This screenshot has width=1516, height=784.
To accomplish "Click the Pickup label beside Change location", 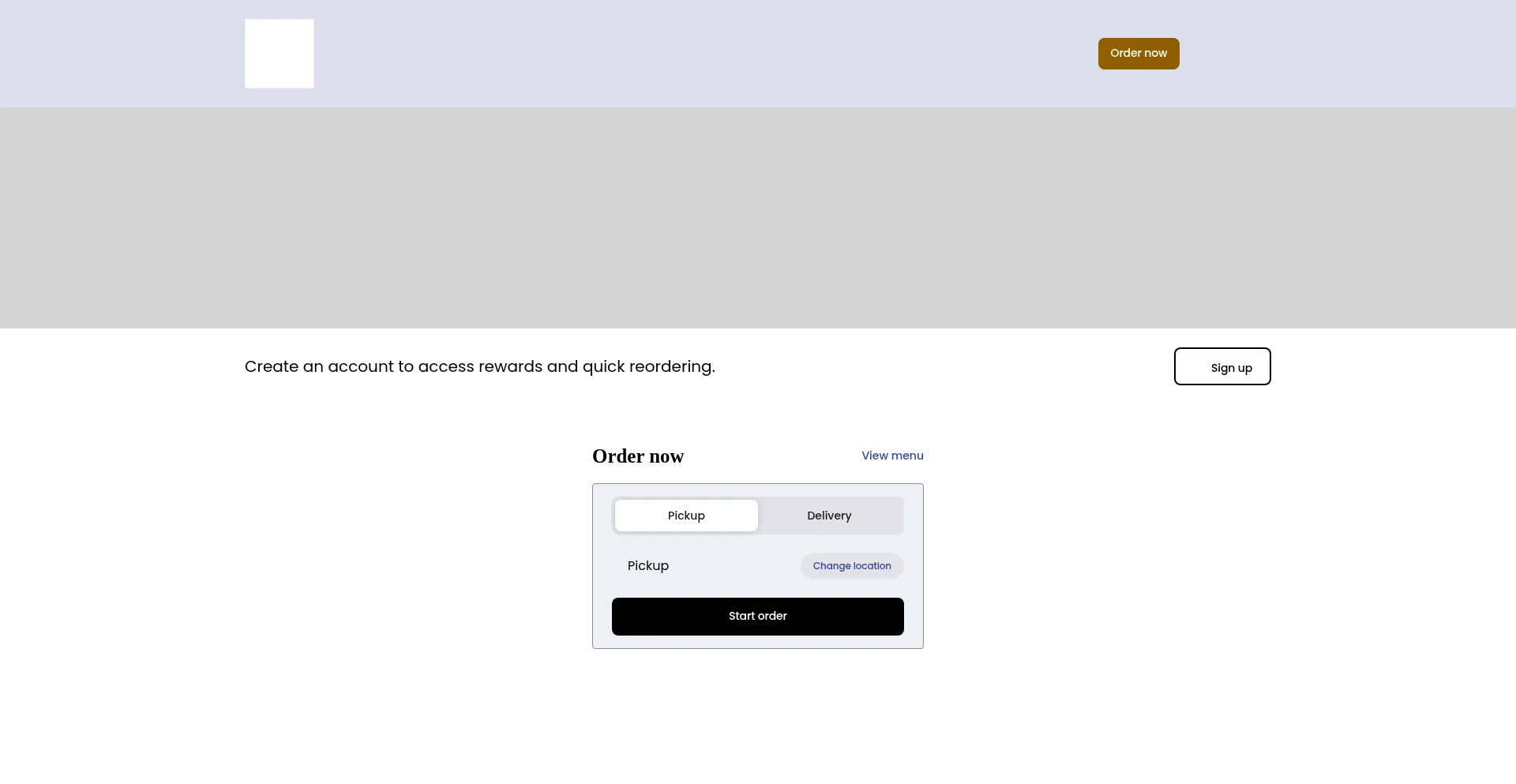I will click(x=648, y=566).
